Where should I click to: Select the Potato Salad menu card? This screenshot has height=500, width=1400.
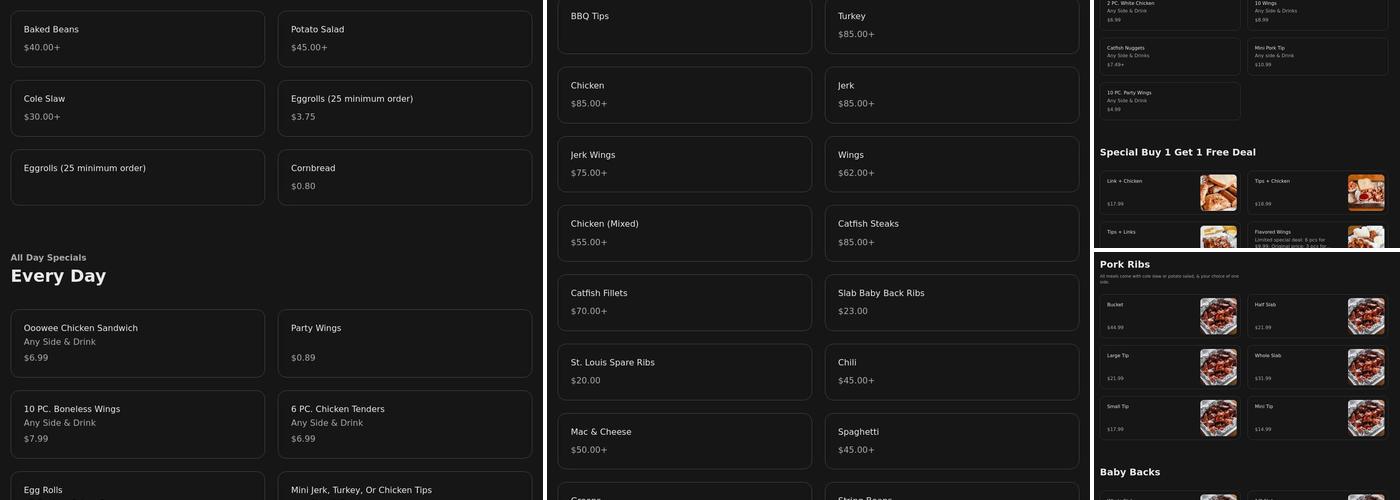point(405,39)
